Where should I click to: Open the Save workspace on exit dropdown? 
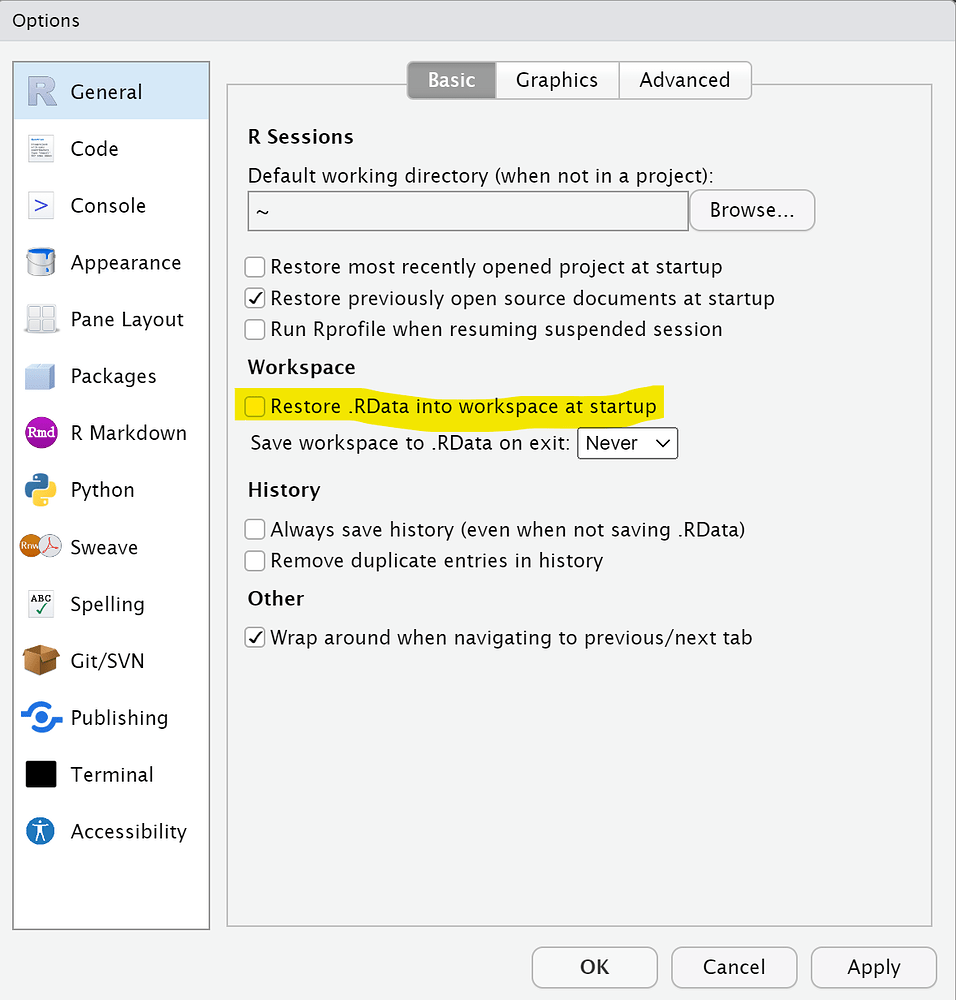tap(628, 443)
